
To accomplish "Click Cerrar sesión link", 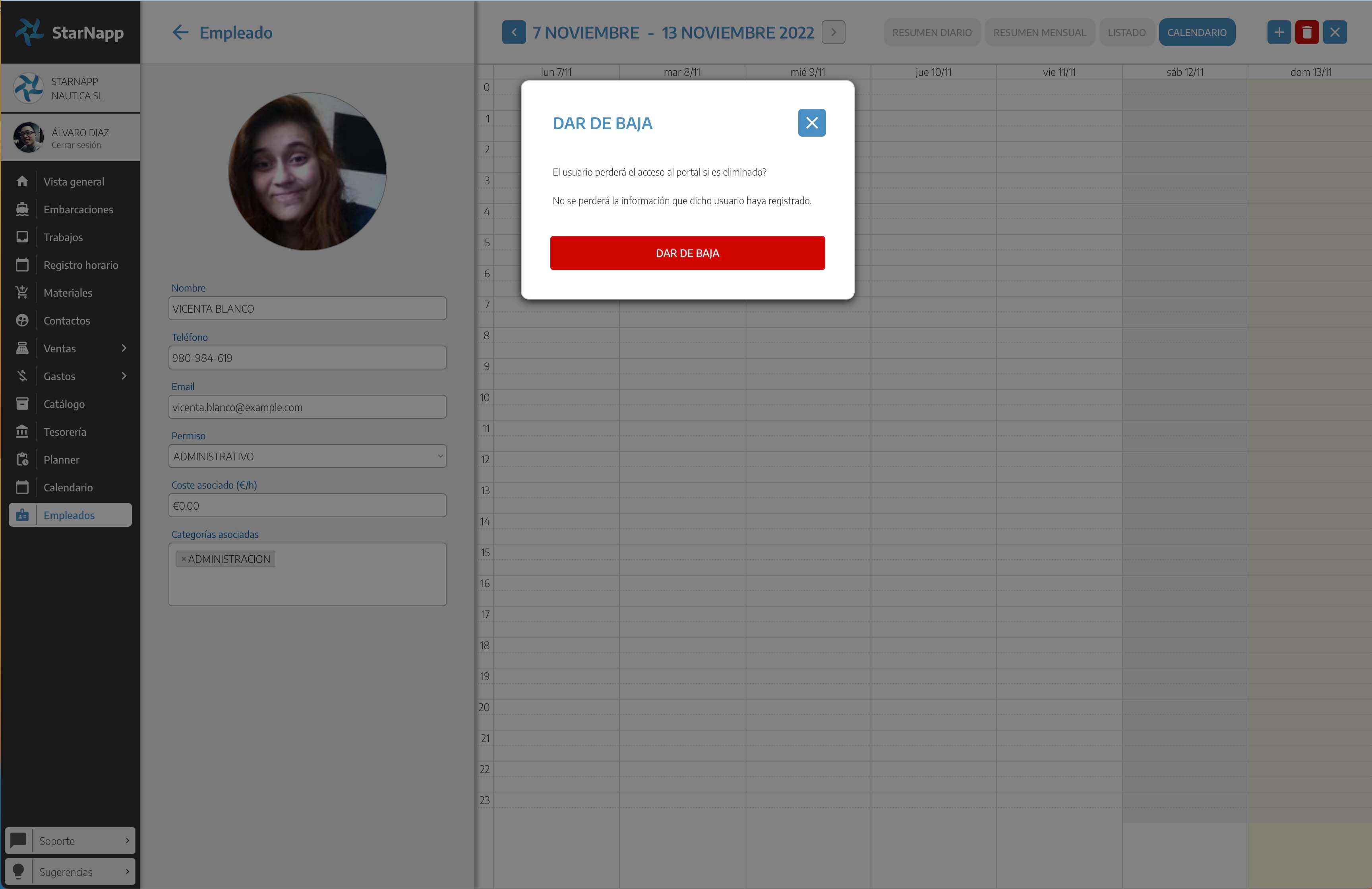I will 76,145.
